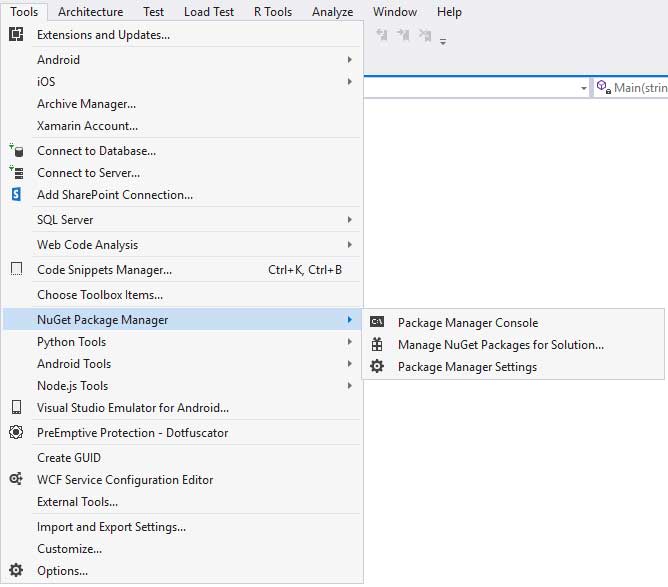The width and height of the screenshot is (668, 587).
Task: Open the Node.js Tools submenu
Action: coord(349,386)
